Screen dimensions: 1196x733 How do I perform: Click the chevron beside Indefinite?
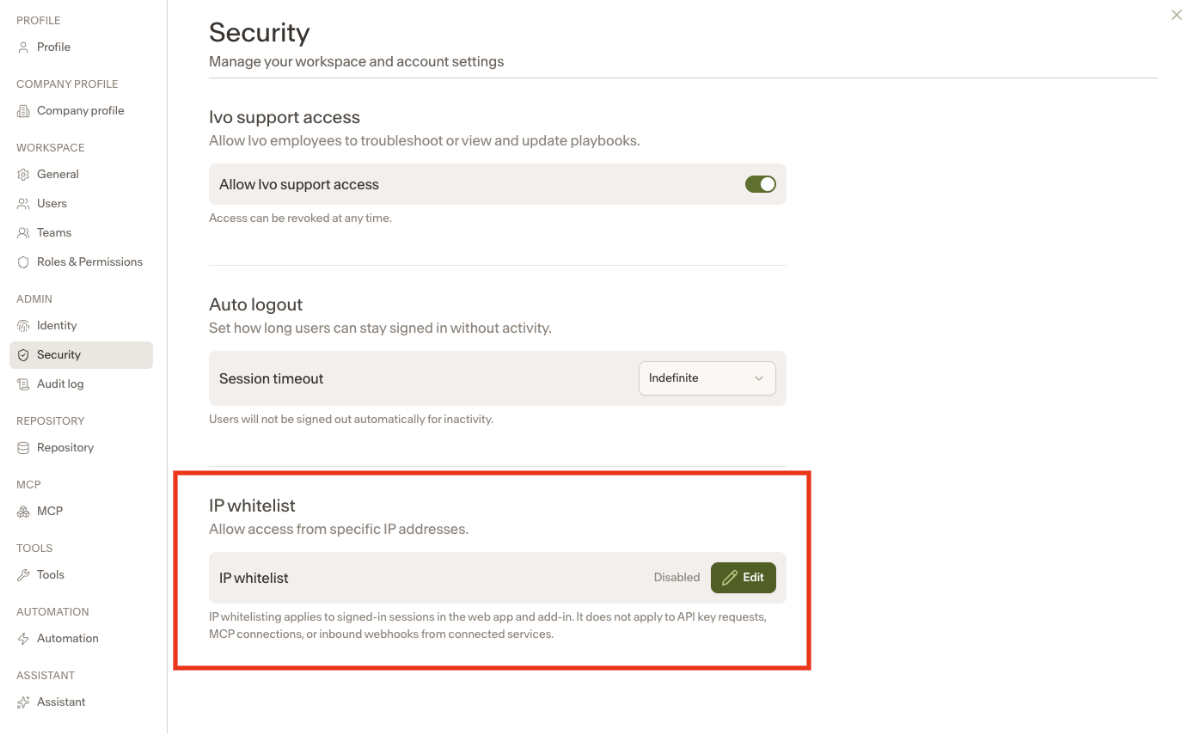(758, 378)
